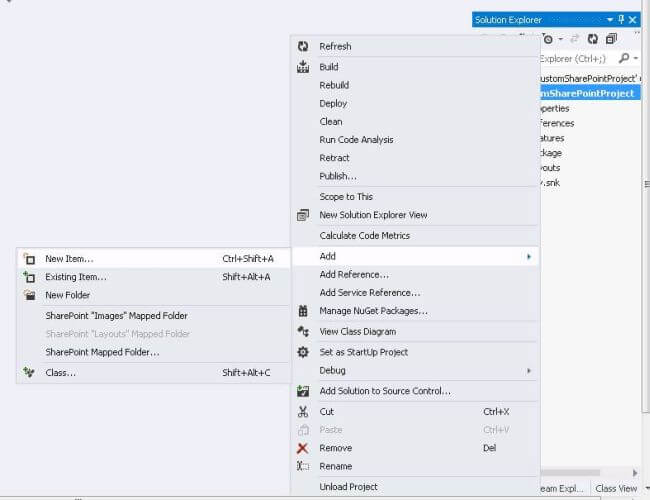Select Add Reference... from the context menu
Viewport: 650px width, 500px height.
click(354, 275)
